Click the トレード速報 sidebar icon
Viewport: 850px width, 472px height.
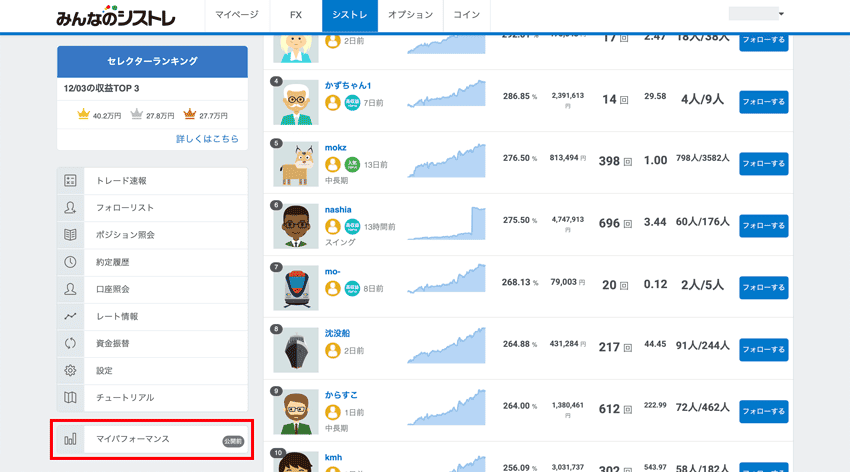(70, 181)
